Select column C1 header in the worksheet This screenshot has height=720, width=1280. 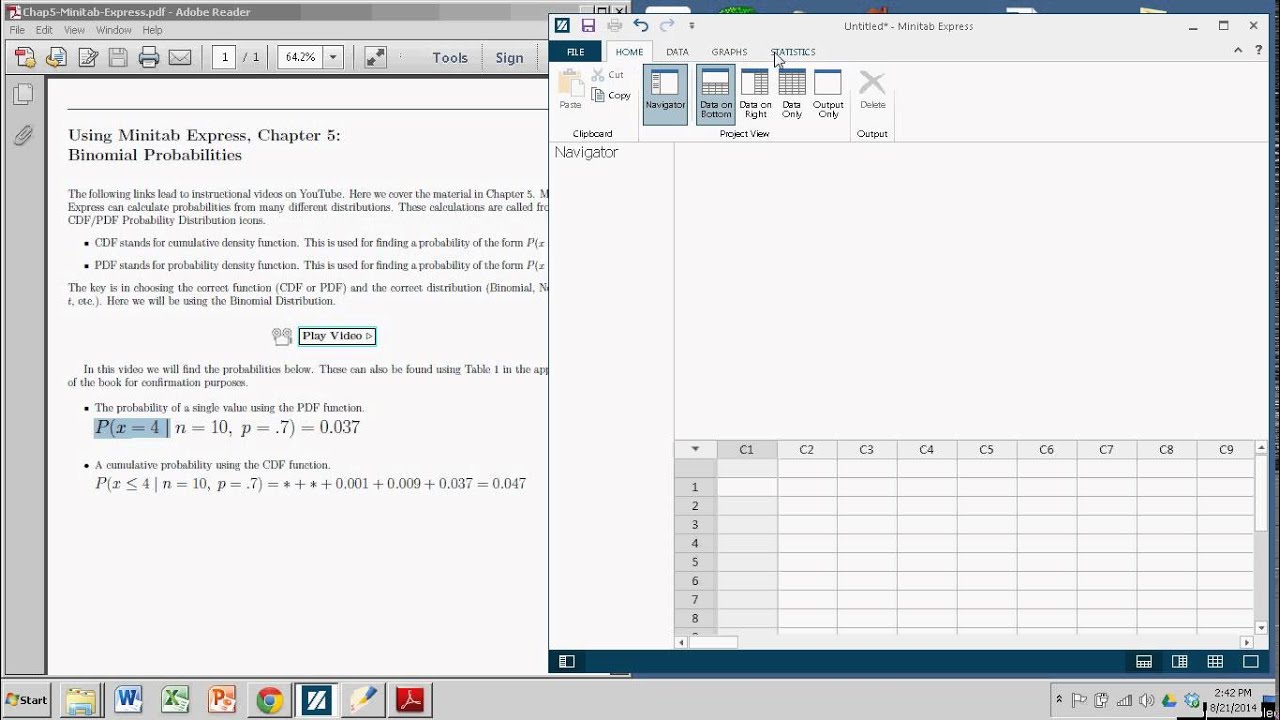point(747,450)
